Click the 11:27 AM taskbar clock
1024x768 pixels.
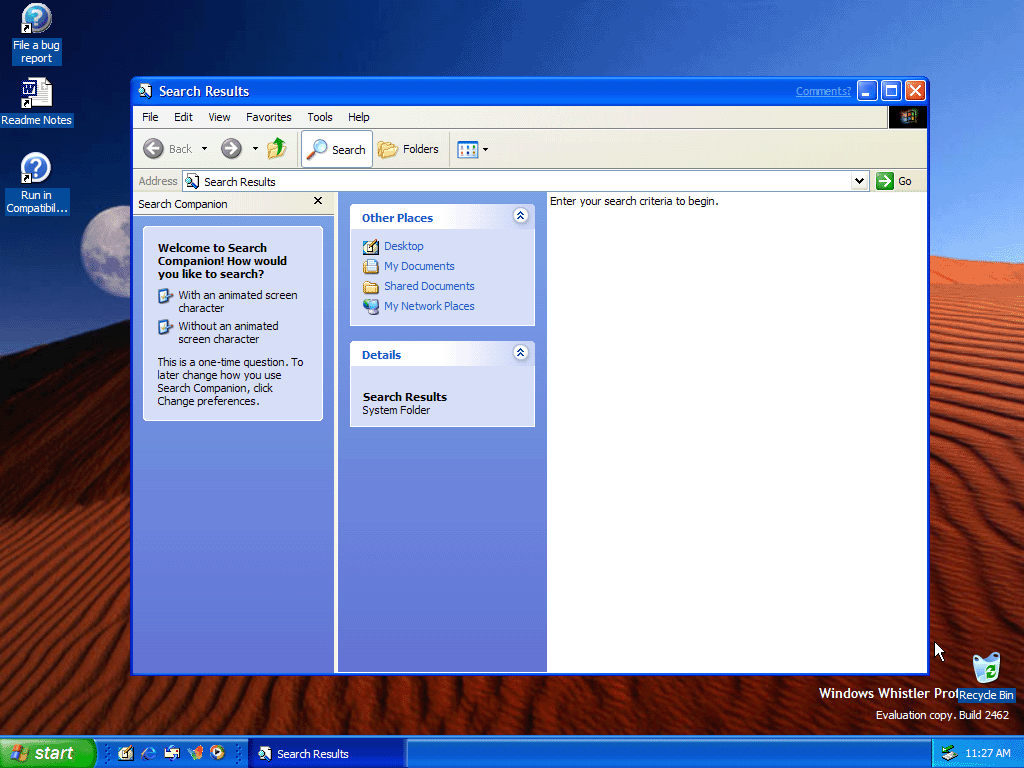[x=987, y=754]
